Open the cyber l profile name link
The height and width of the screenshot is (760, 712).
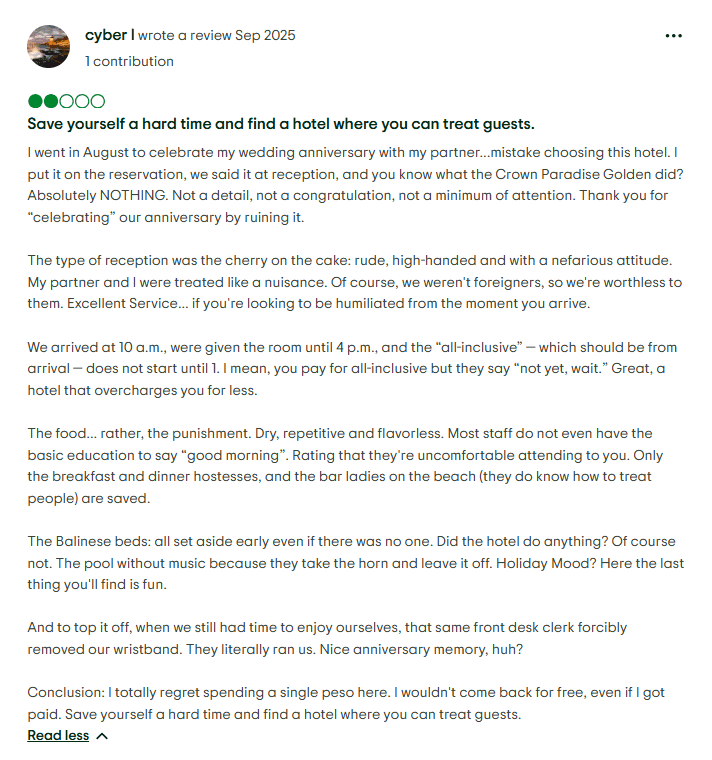point(109,35)
